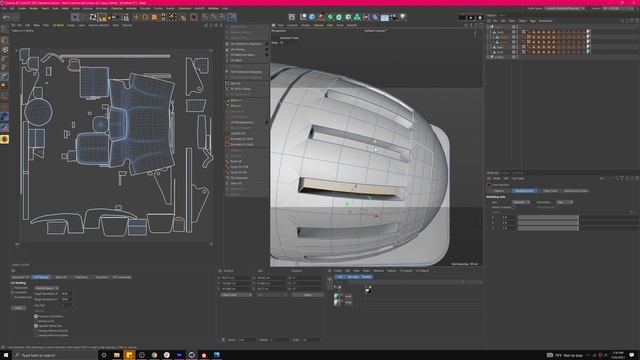This screenshot has height=360, width=640.
Task: Open the After Effects taskbar icon
Action: pyautogui.click(x=179, y=355)
